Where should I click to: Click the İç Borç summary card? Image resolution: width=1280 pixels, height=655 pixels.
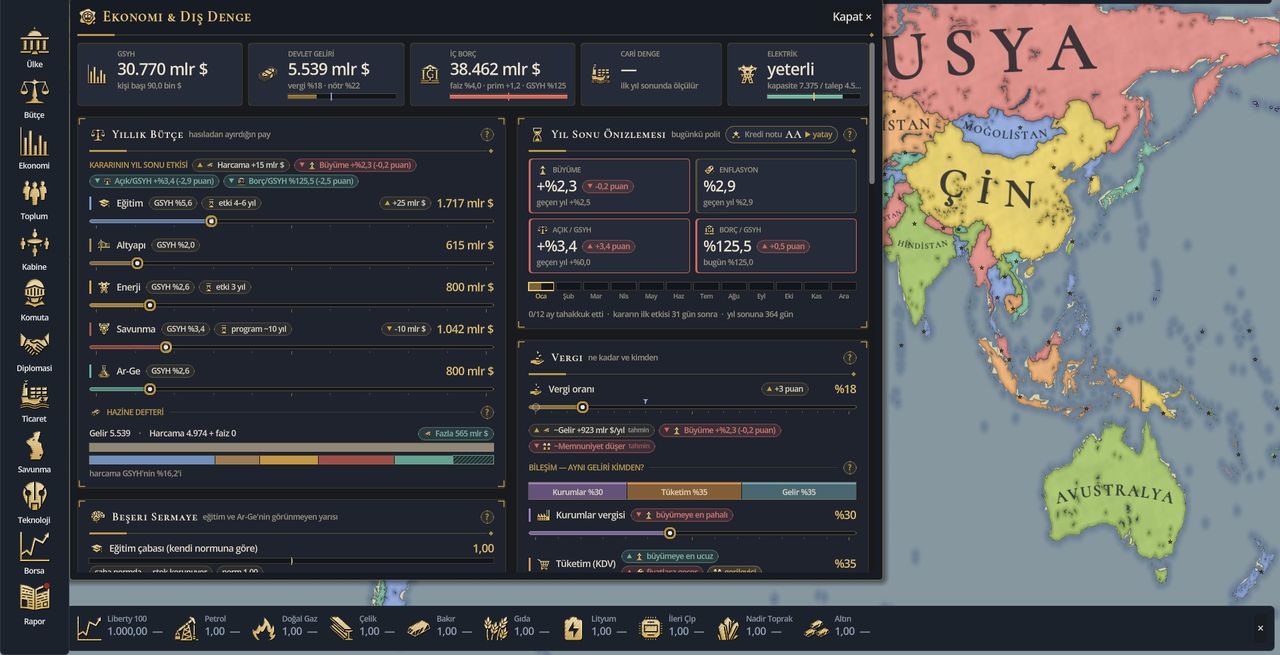click(493, 74)
